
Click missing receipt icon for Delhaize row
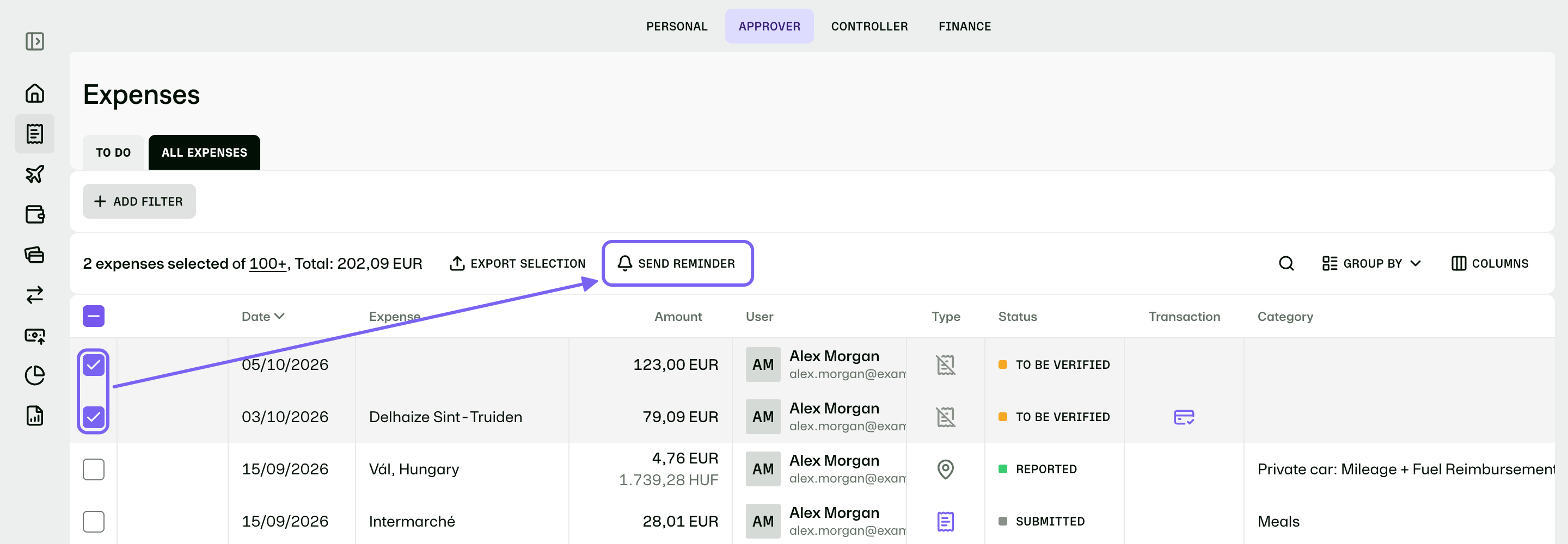[x=945, y=417]
